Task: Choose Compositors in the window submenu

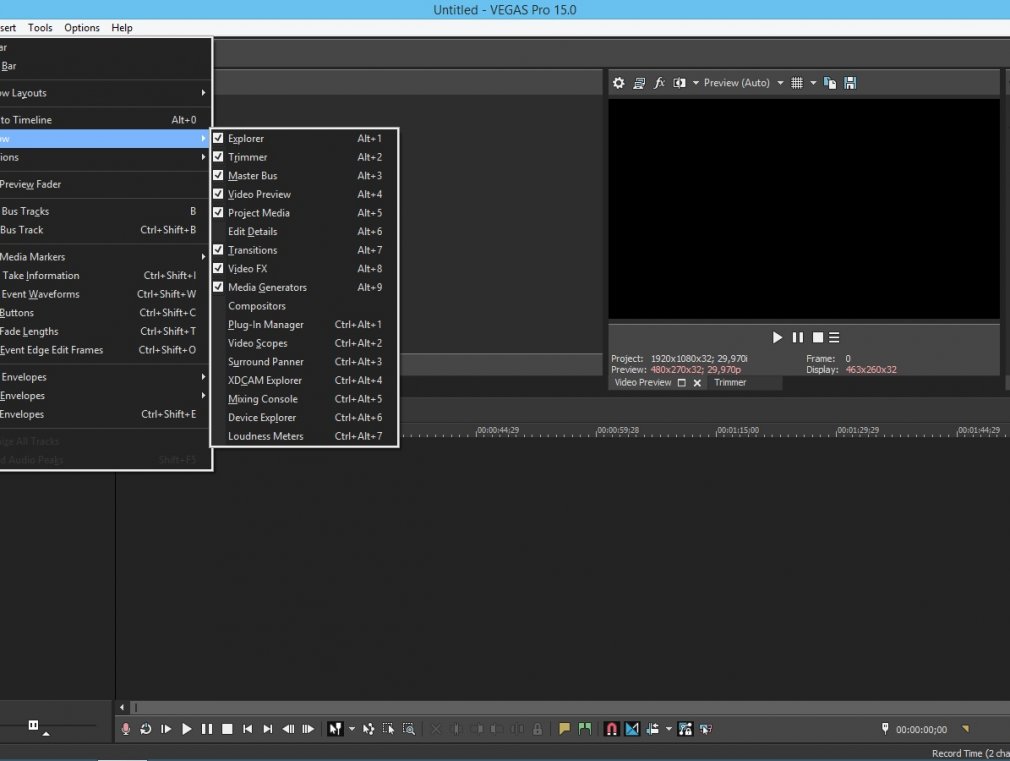Action: 304,306
